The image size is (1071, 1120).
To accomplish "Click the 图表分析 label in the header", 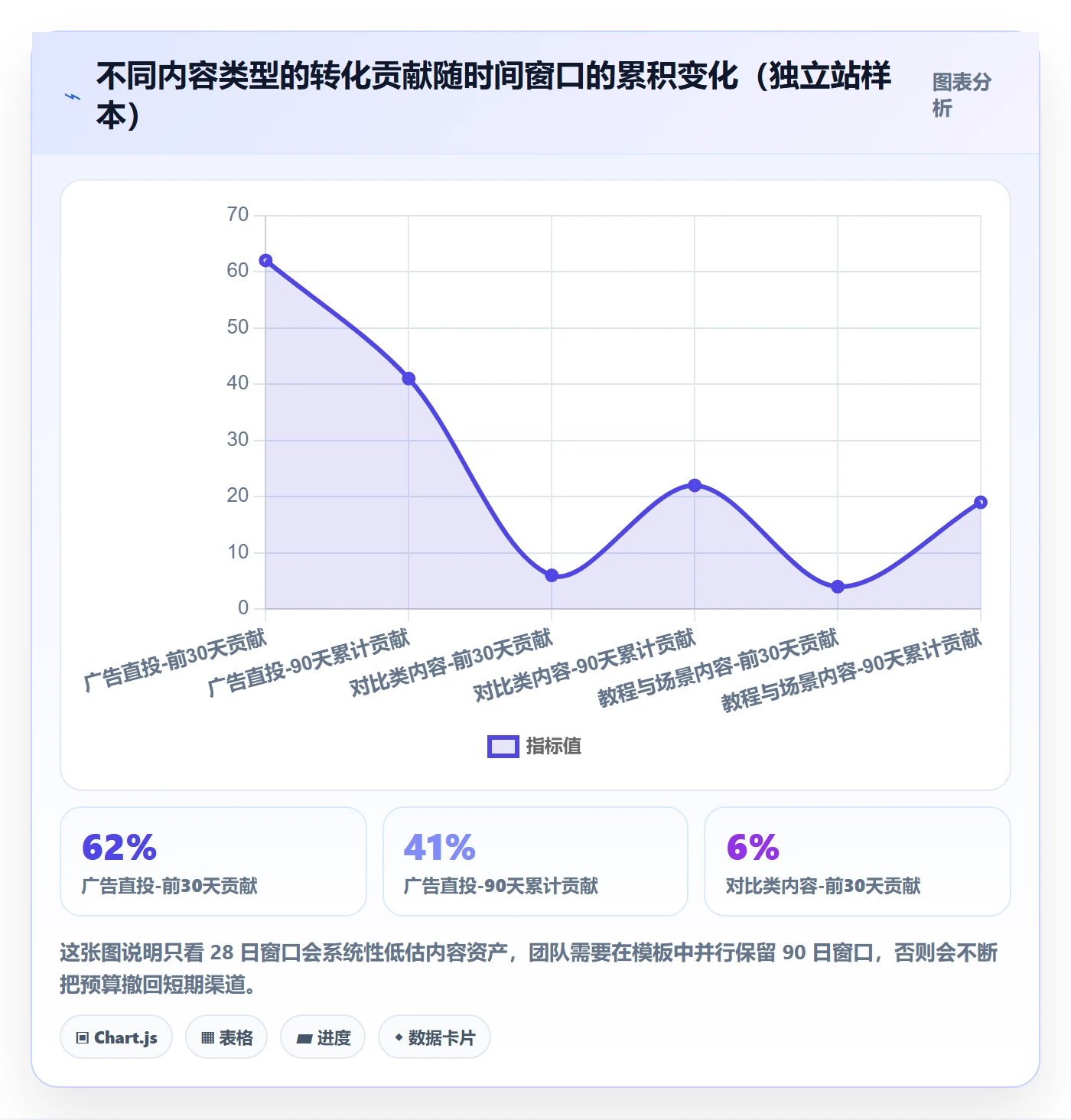I will (x=962, y=95).
